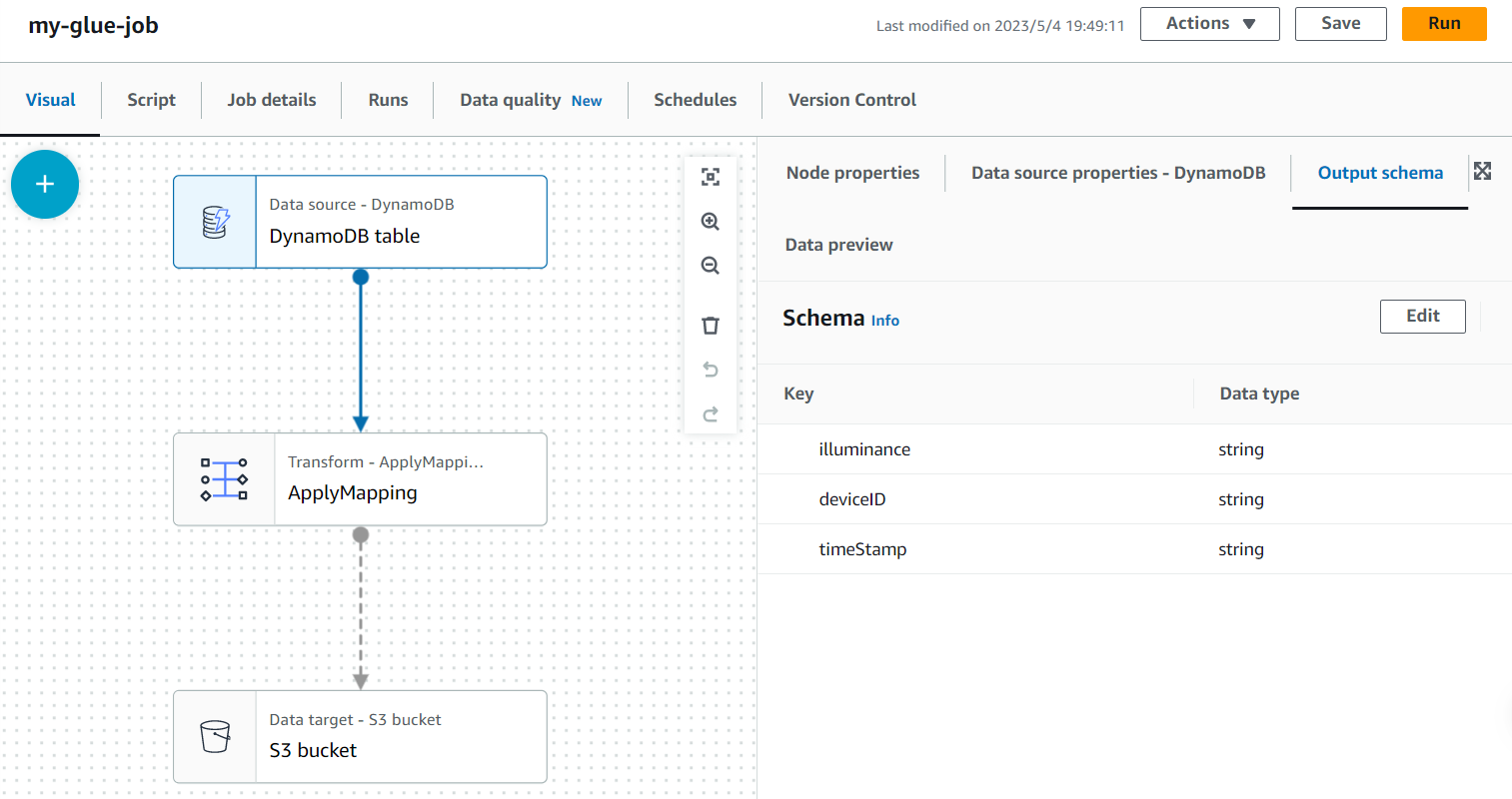Expand the properties panel to full screen
Viewport: 1512px width, 799px height.
click(x=1483, y=171)
